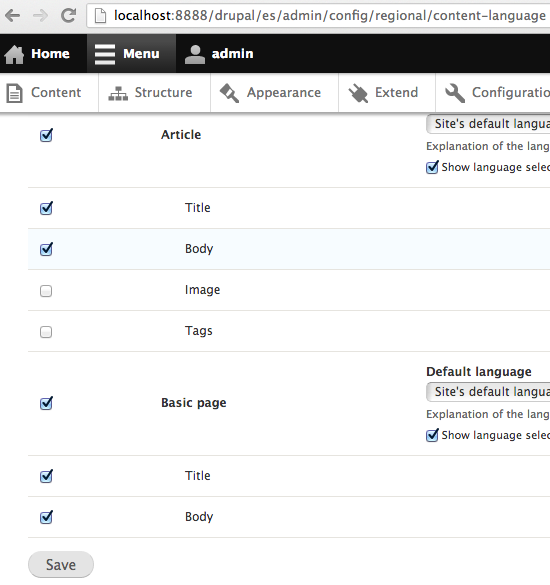Enable translation for the Image field

point(46,291)
